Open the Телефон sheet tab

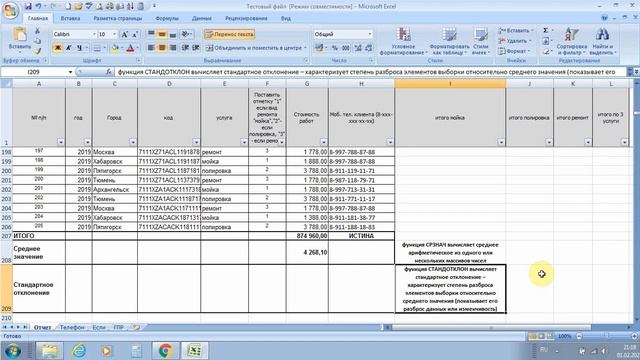pos(72,327)
